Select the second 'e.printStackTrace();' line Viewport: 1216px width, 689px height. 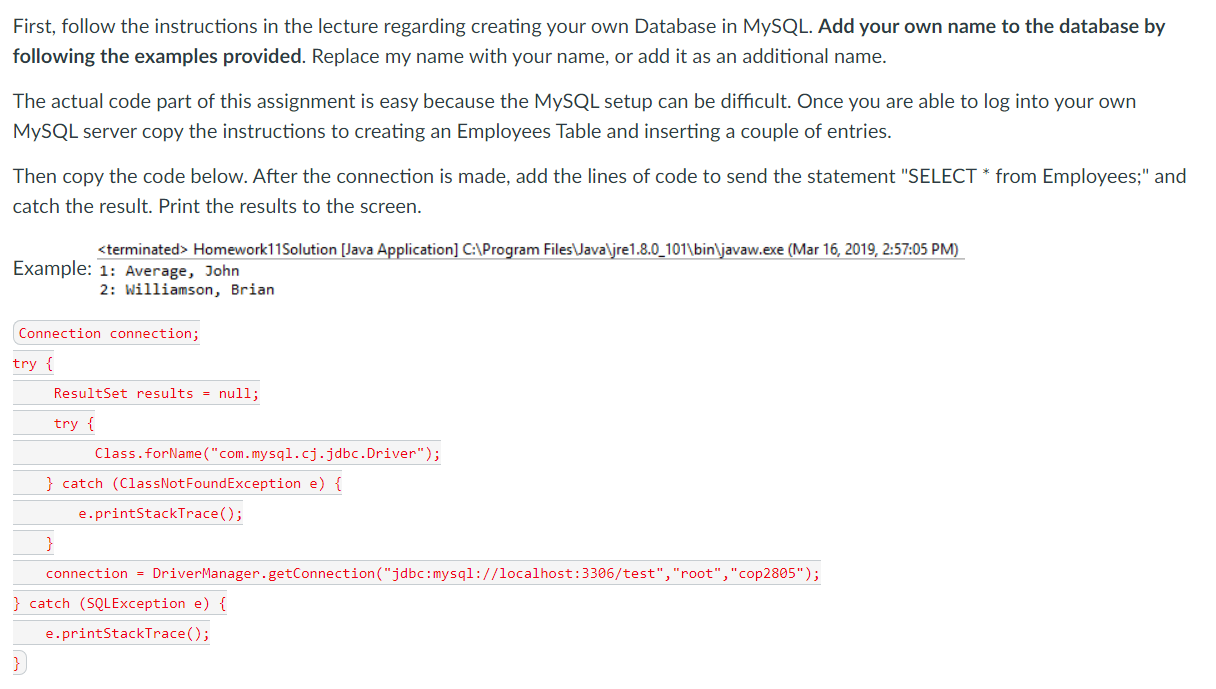coord(125,633)
